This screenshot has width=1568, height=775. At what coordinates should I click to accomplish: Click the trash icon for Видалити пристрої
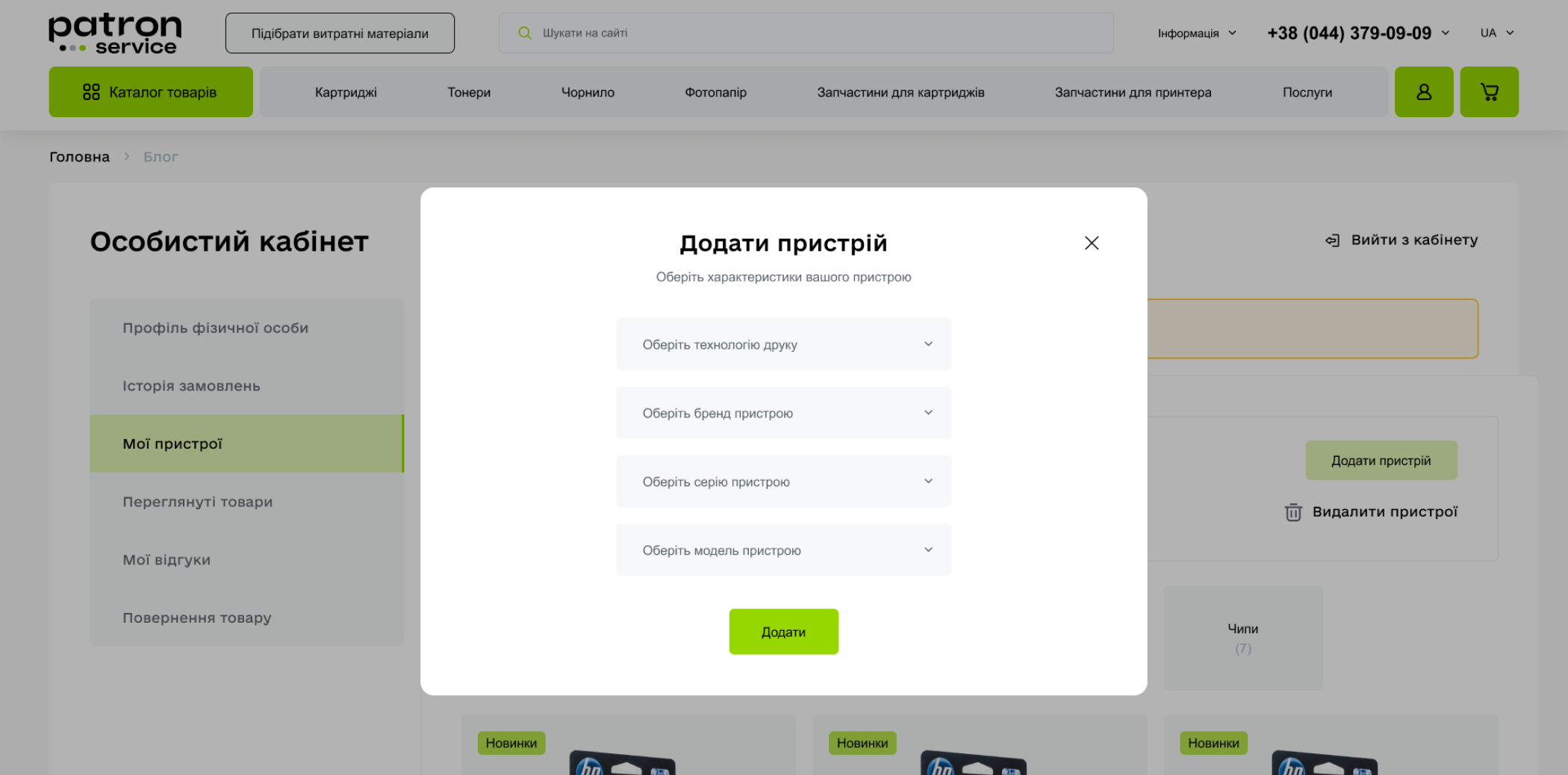coord(1293,512)
